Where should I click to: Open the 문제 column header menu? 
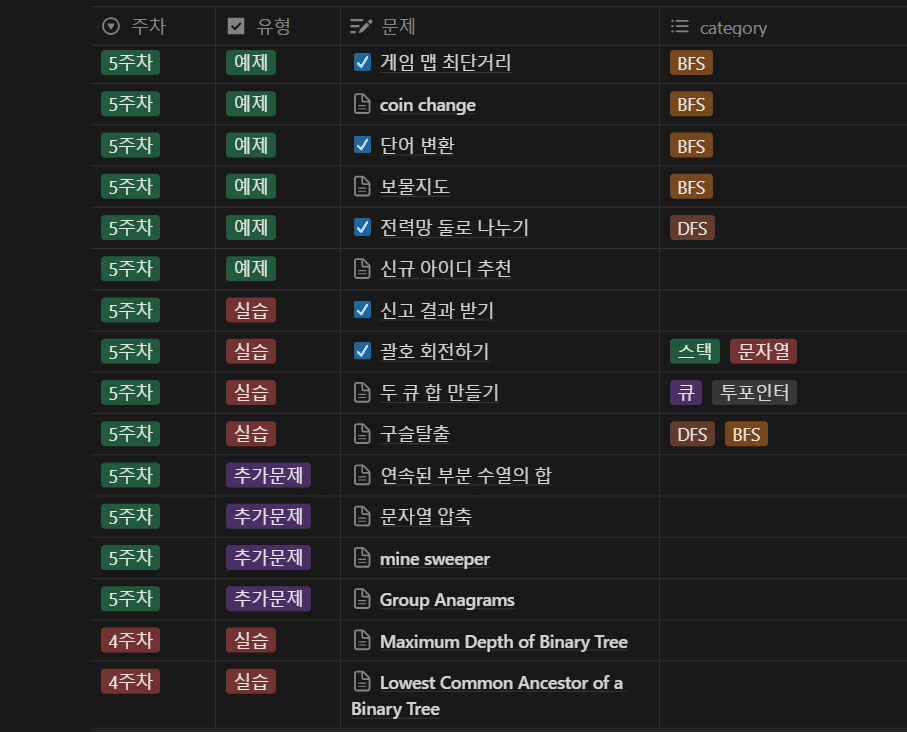pos(500,26)
